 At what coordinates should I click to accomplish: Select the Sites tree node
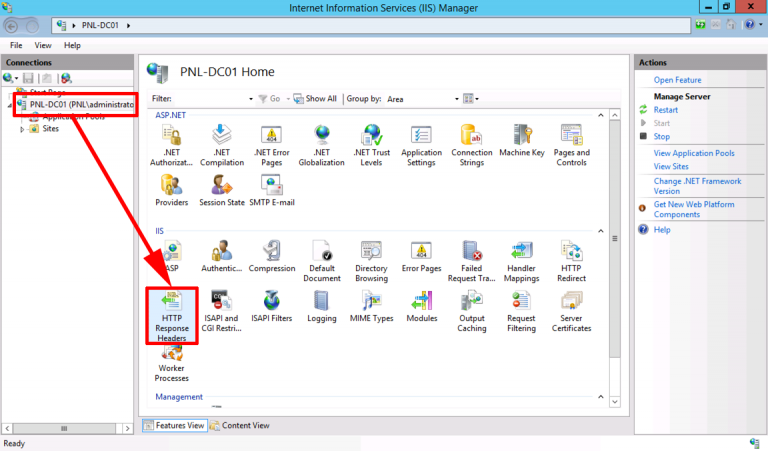[x=50, y=129]
